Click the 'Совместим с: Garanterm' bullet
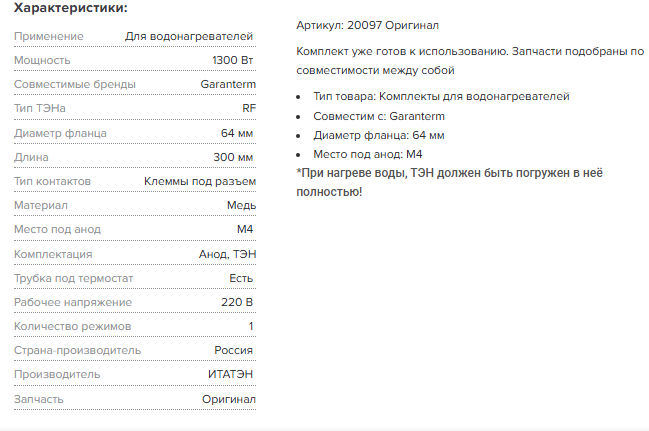The height and width of the screenshot is (431, 649). click(x=379, y=116)
